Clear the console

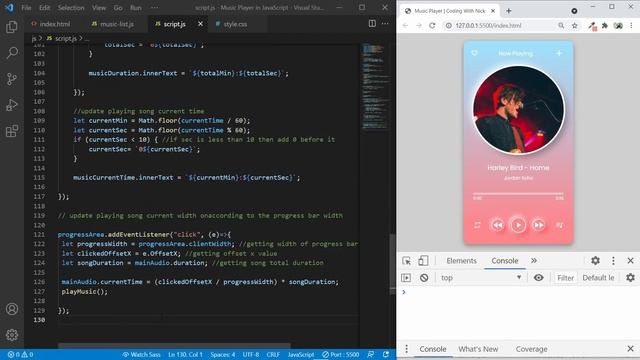[x=424, y=278]
